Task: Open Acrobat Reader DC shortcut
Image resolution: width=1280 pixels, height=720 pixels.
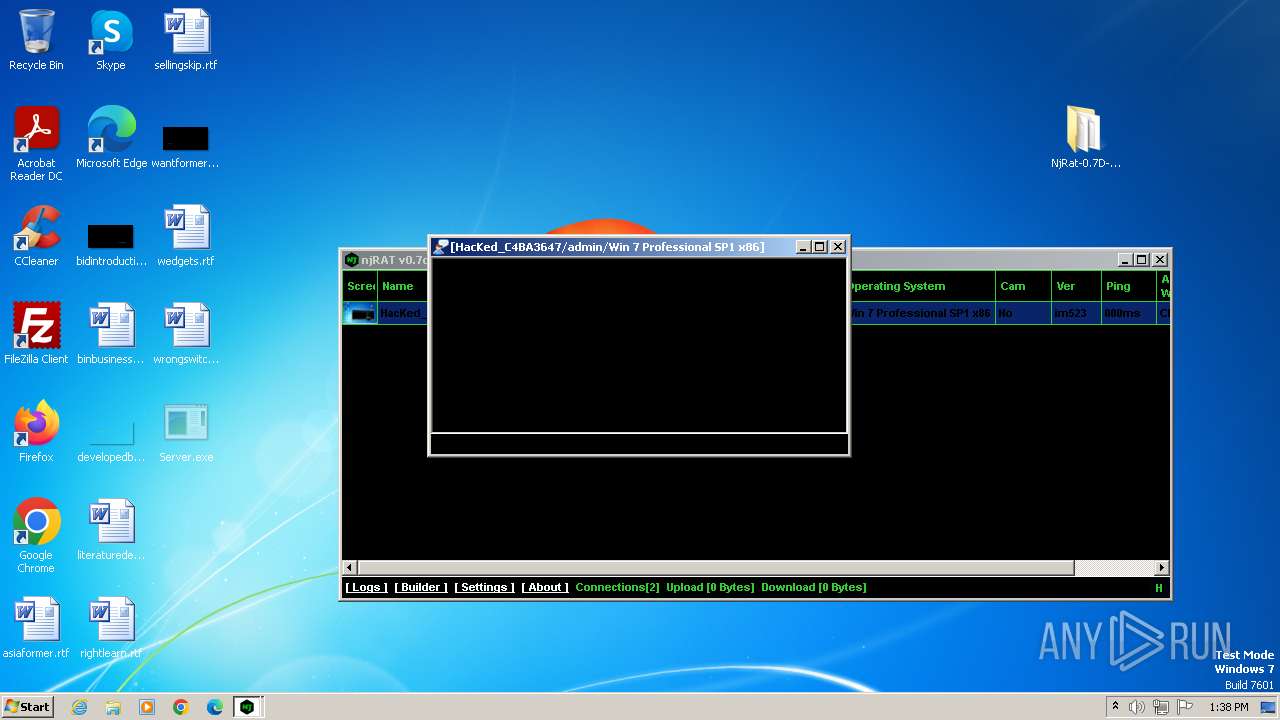Action: [x=36, y=144]
